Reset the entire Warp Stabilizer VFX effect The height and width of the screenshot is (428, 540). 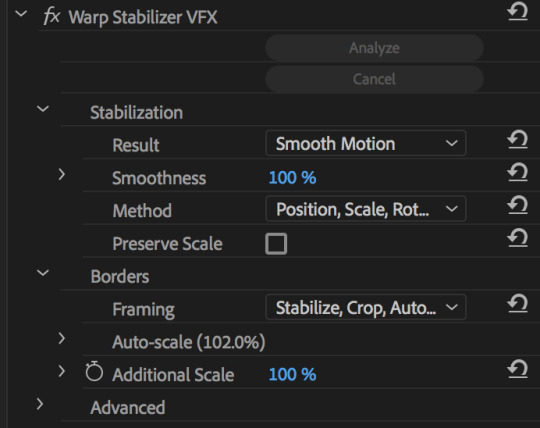(518, 11)
